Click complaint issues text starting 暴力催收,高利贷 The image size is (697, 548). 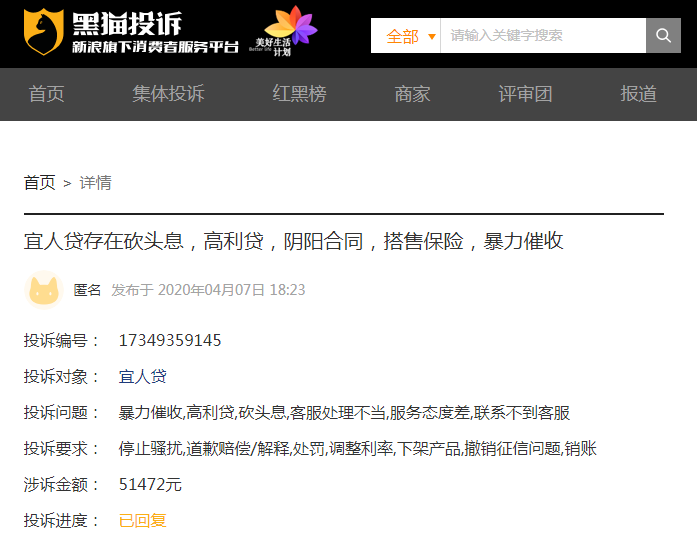tap(344, 412)
